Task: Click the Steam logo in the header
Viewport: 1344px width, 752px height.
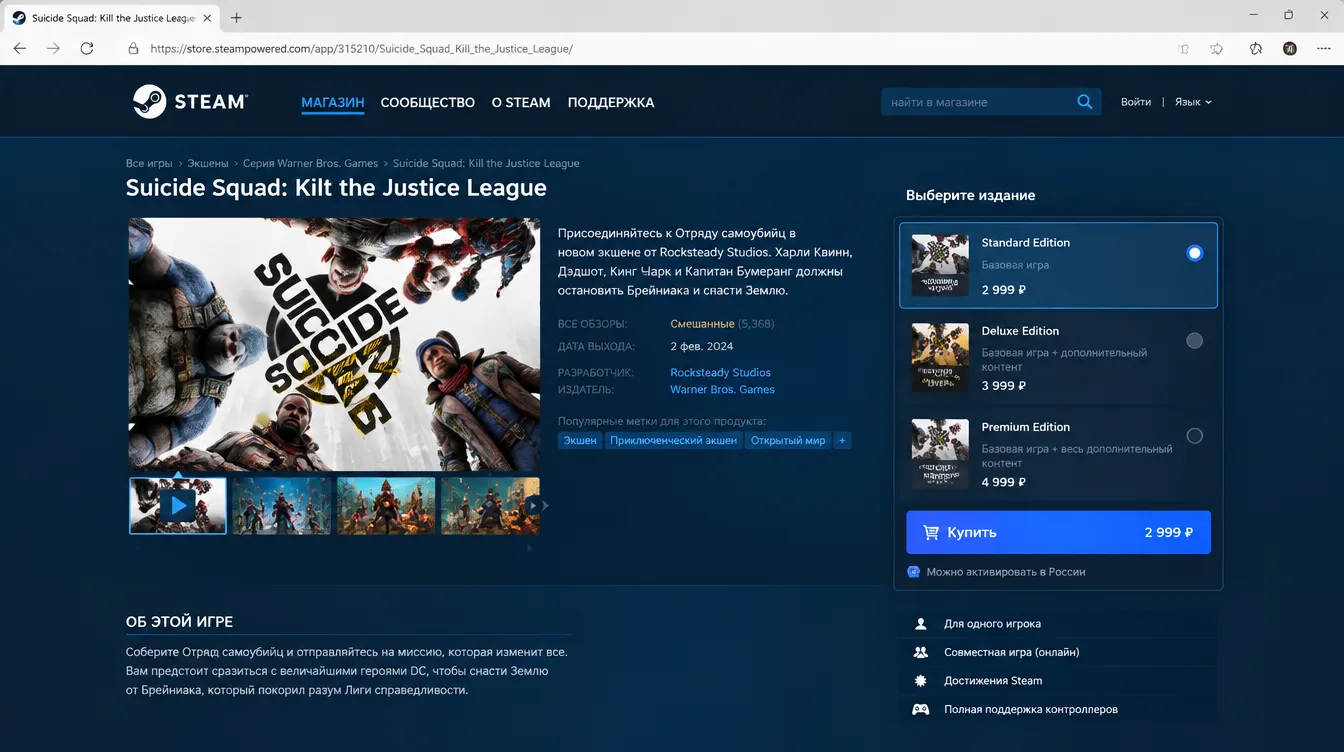Action: pyautogui.click(x=190, y=102)
